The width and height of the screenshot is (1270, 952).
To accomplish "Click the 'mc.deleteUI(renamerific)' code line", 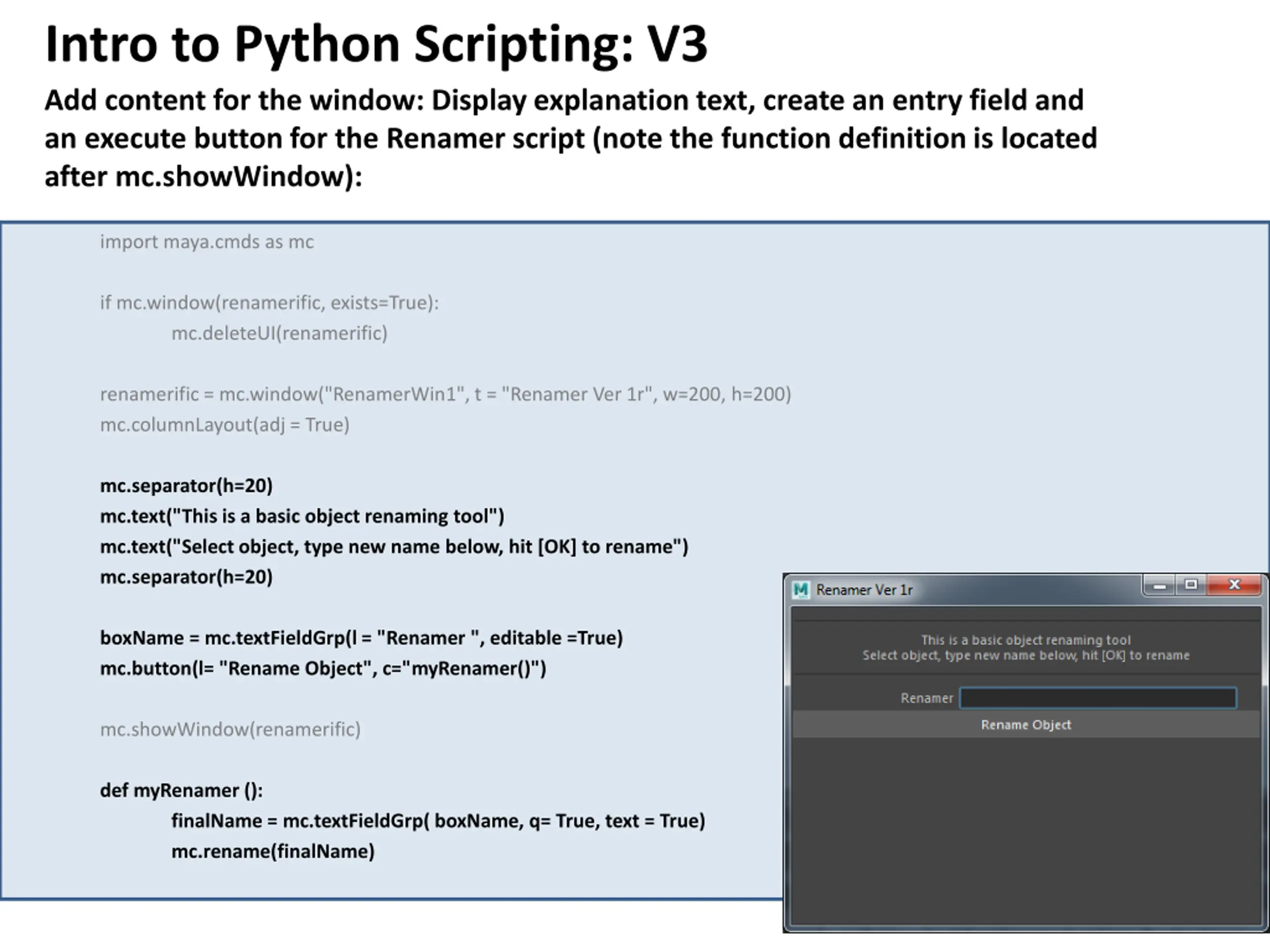I will 280,333.
